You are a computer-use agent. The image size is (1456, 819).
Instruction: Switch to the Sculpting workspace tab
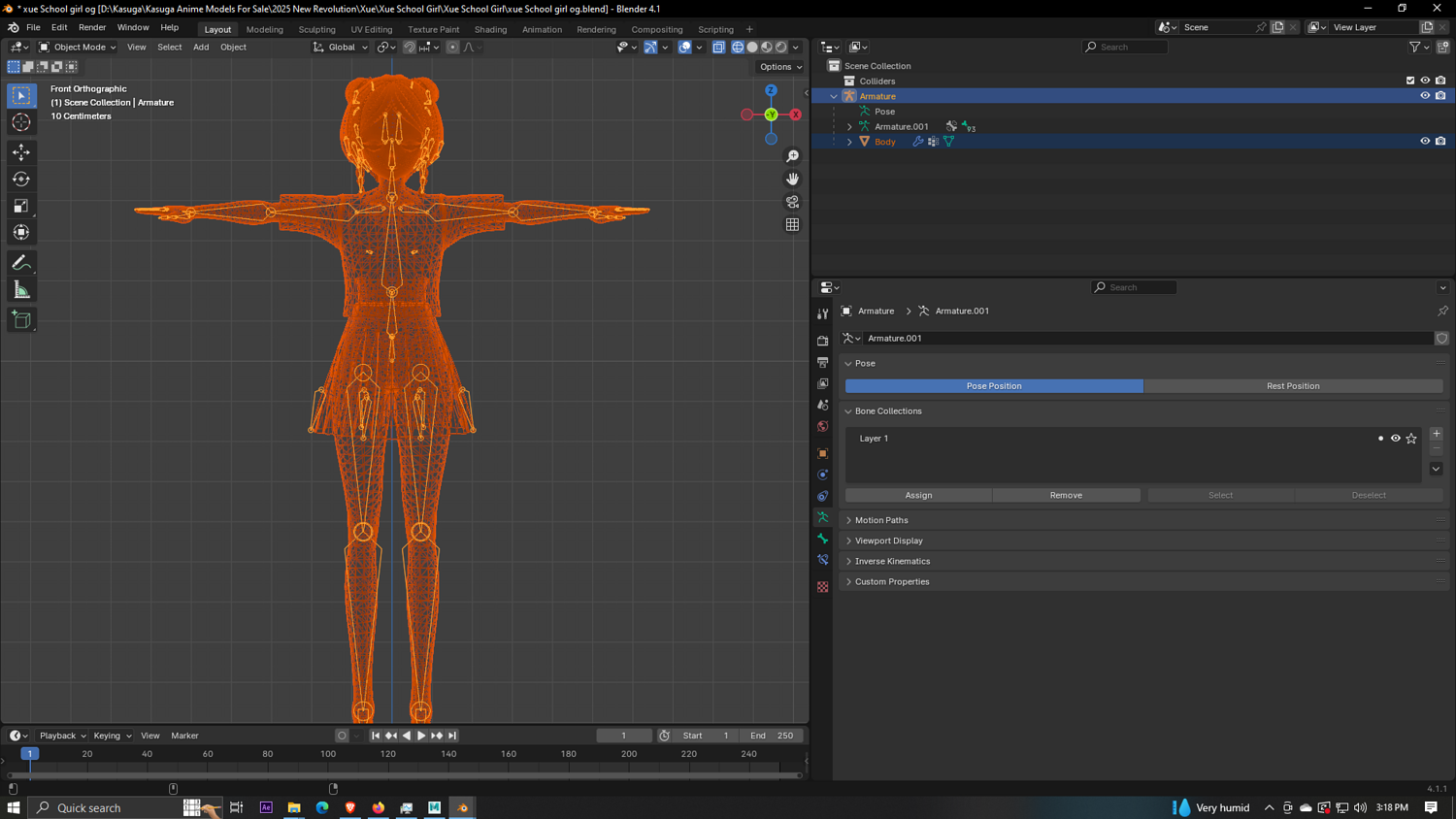click(316, 29)
